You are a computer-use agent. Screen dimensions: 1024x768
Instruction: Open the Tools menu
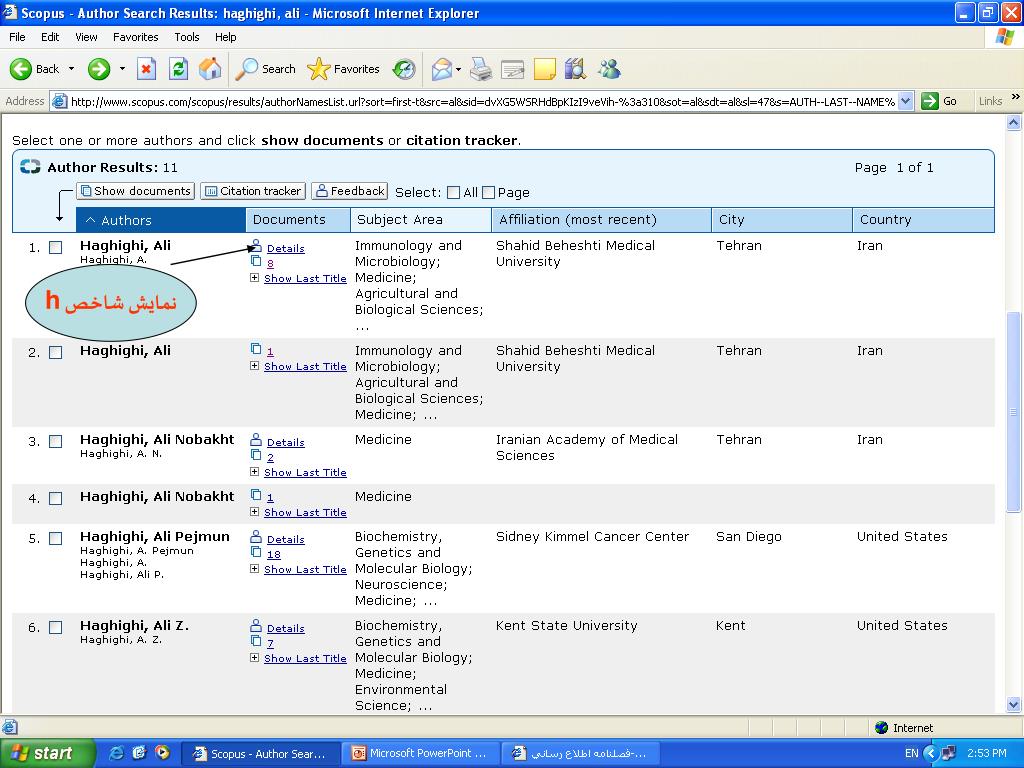(187, 37)
